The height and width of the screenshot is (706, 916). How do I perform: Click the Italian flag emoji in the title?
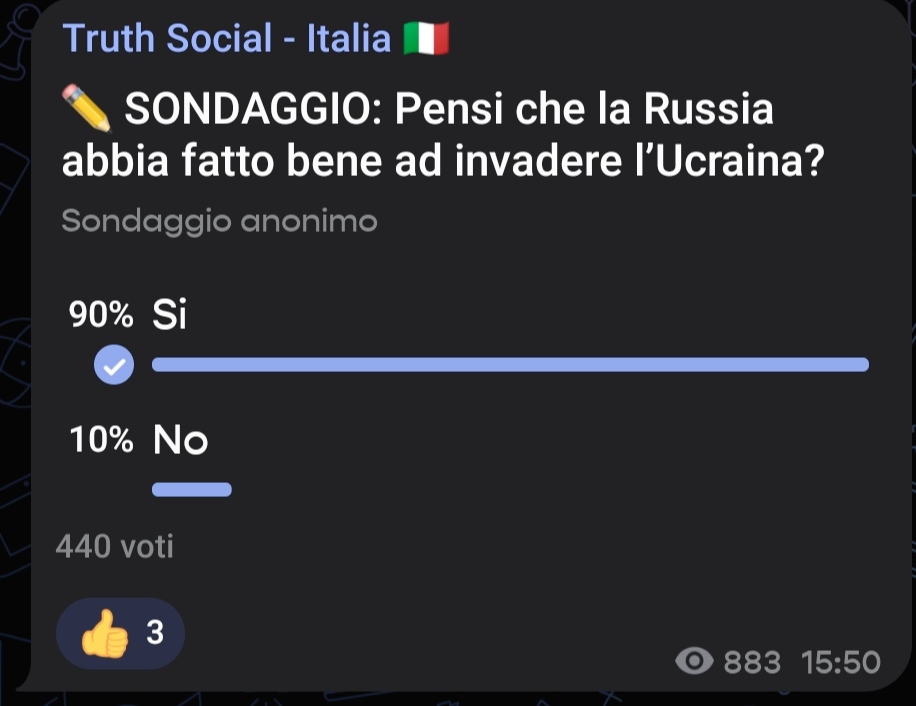426,40
